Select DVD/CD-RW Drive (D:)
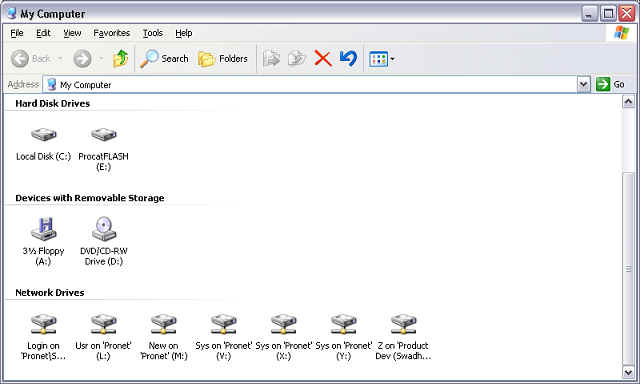 pyautogui.click(x=104, y=241)
